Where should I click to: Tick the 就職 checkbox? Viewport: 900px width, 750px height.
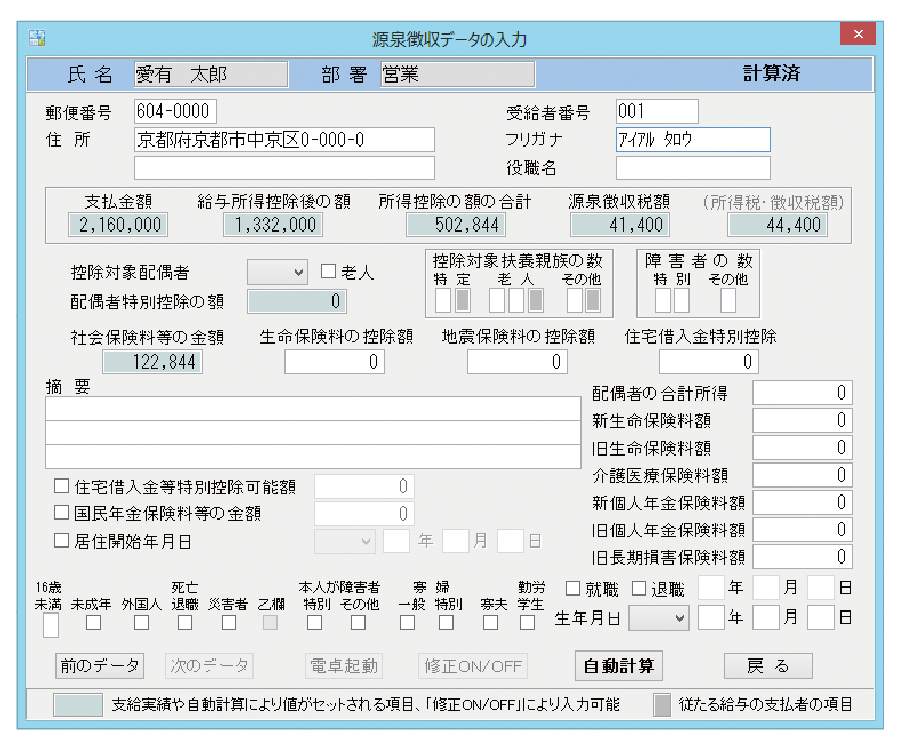(573, 589)
